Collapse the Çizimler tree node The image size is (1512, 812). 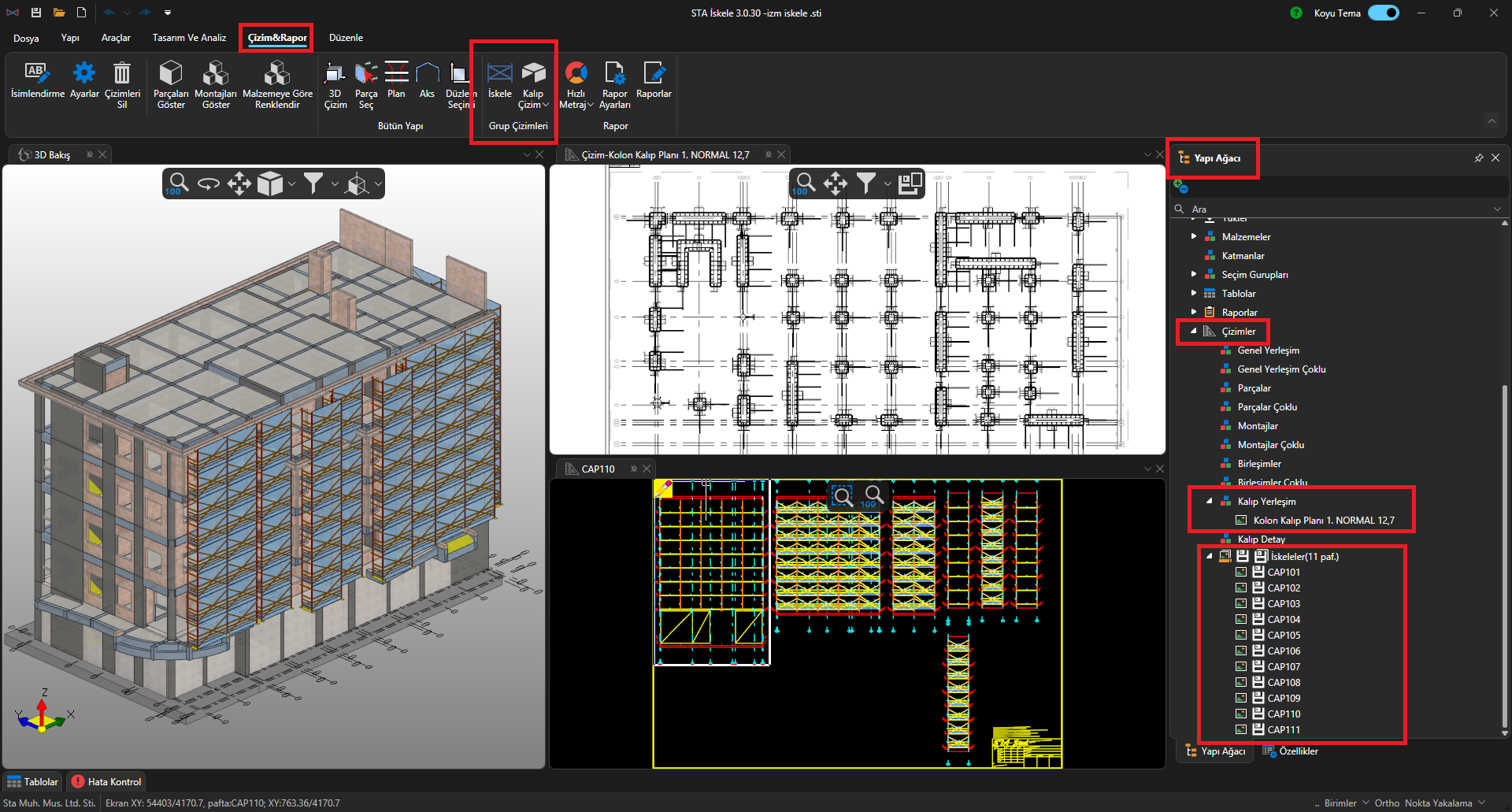pyautogui.click(x=1194, y=332)
